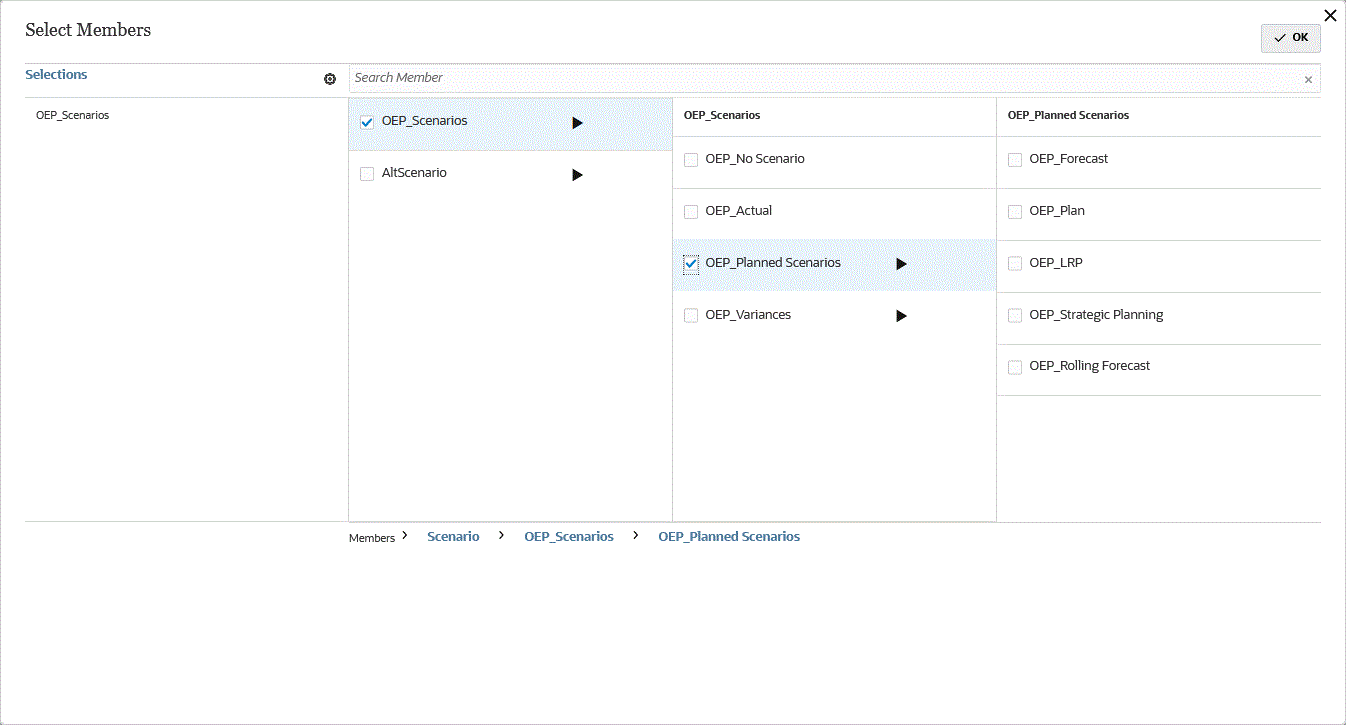Focus the Search Member input field

(820, 78)
